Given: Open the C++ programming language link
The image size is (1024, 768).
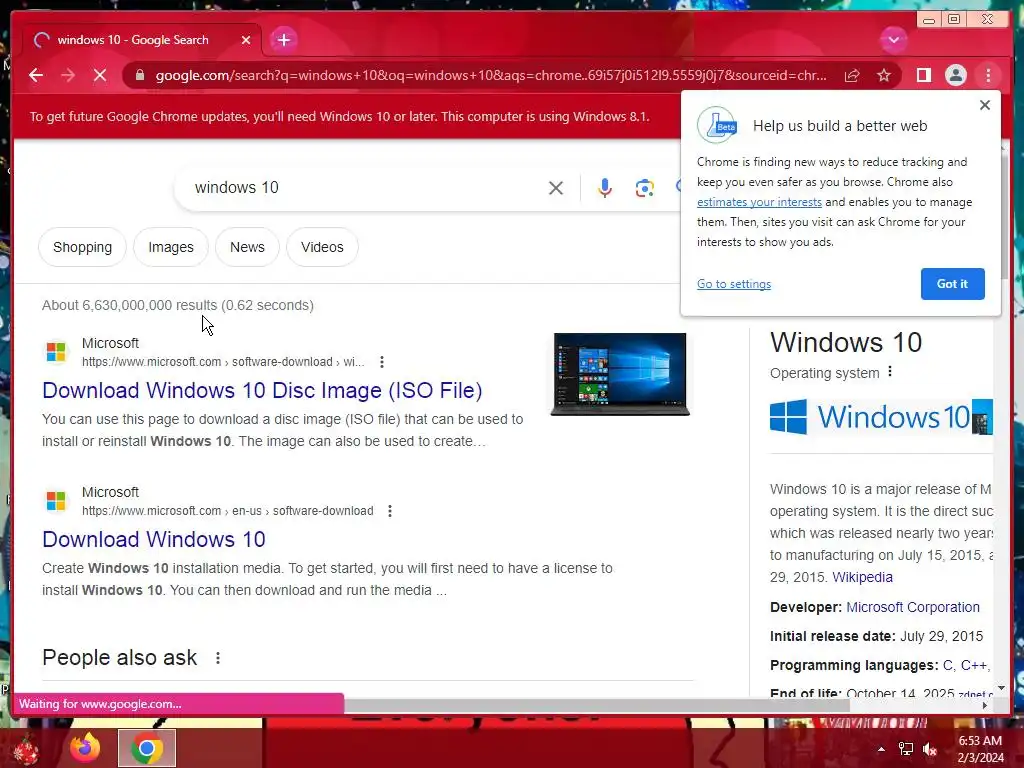Looking at the screenshot, I should tap(973, 665).
